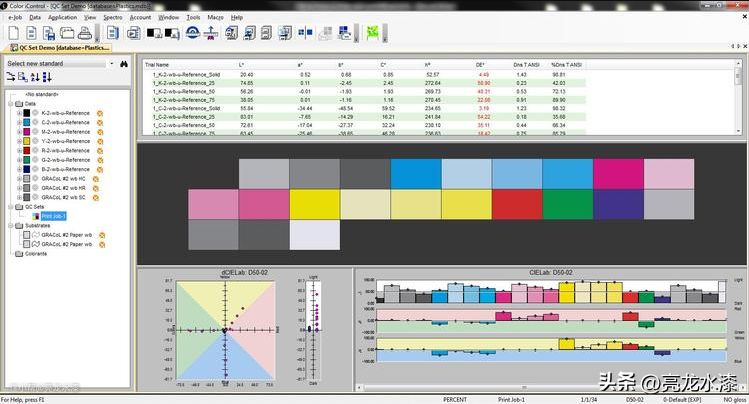Select the M-2-wb-u-Reference standard
Screen dimensions: 749x404
click(66, 131)
